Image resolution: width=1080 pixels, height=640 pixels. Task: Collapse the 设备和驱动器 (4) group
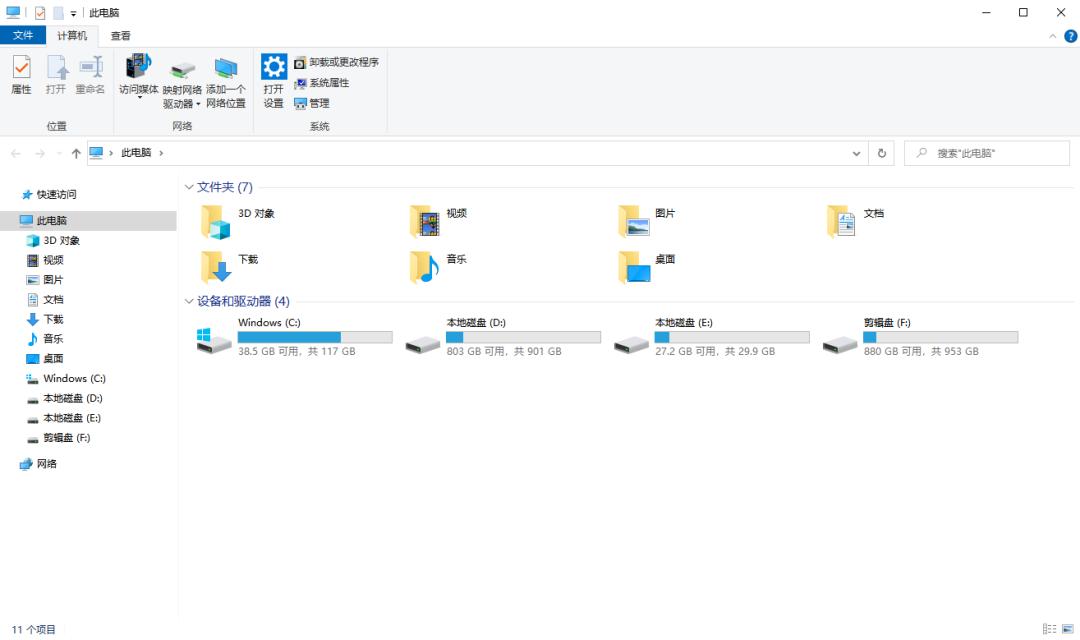pyautogui.click(x=189, y=301)
